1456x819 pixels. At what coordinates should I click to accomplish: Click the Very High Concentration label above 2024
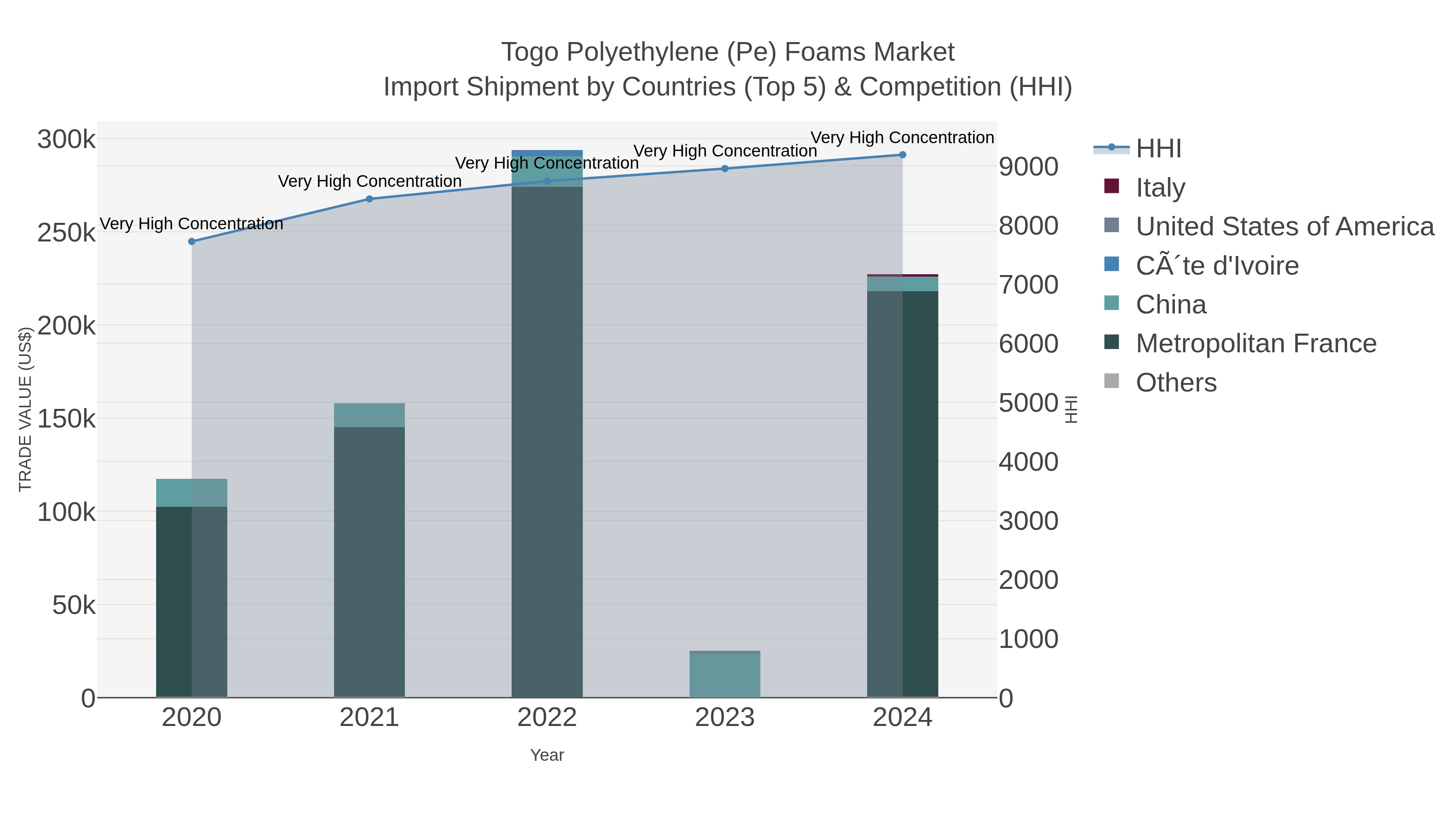[903, 138]
